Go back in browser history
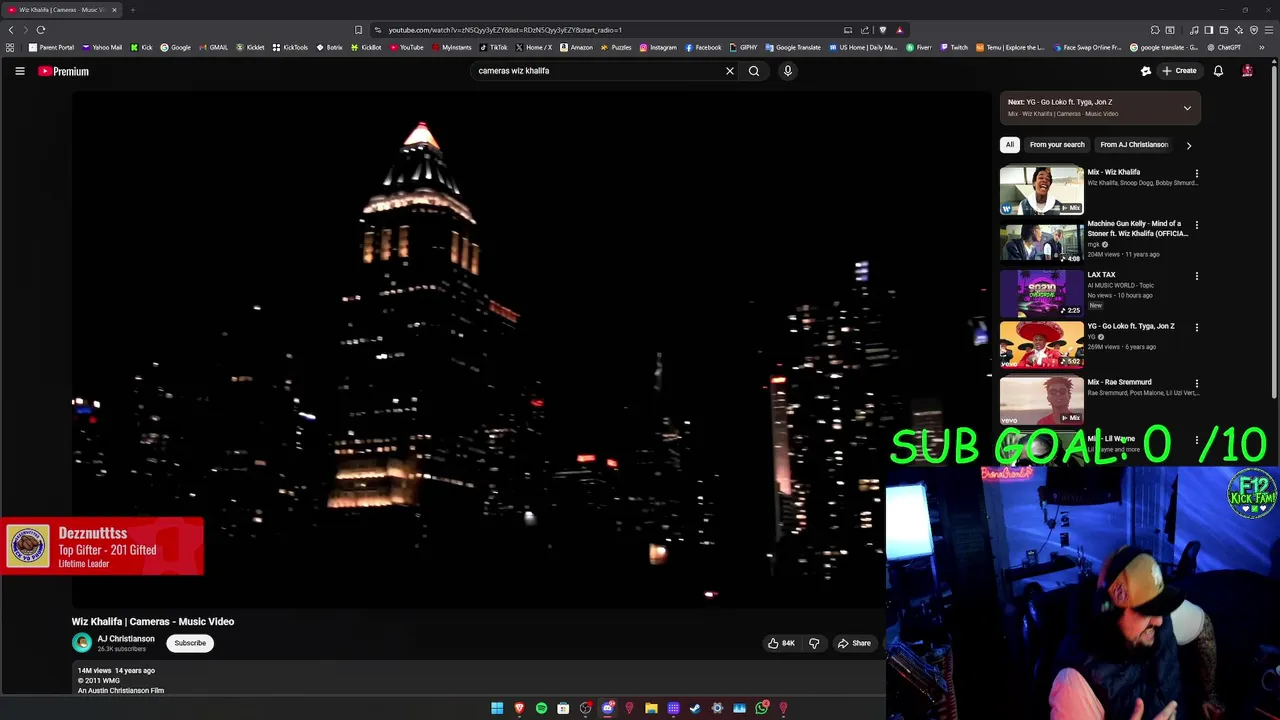 11,30
